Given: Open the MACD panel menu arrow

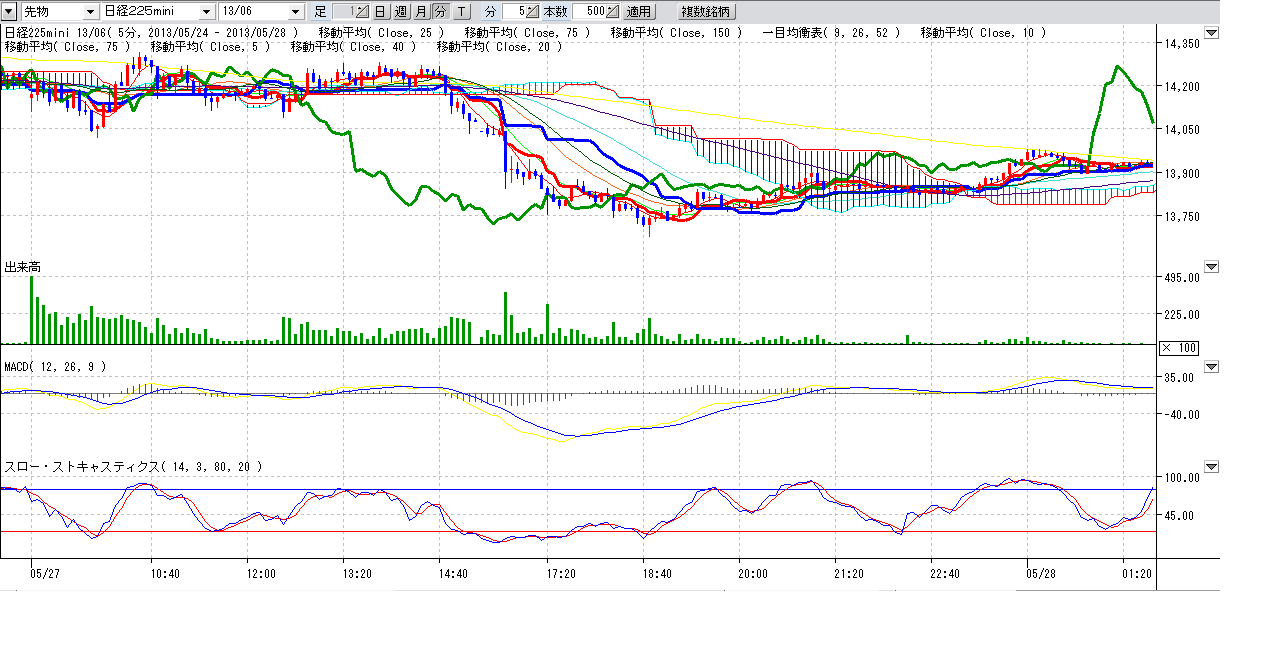Looking at the screenshot, I should [1212, 367].
